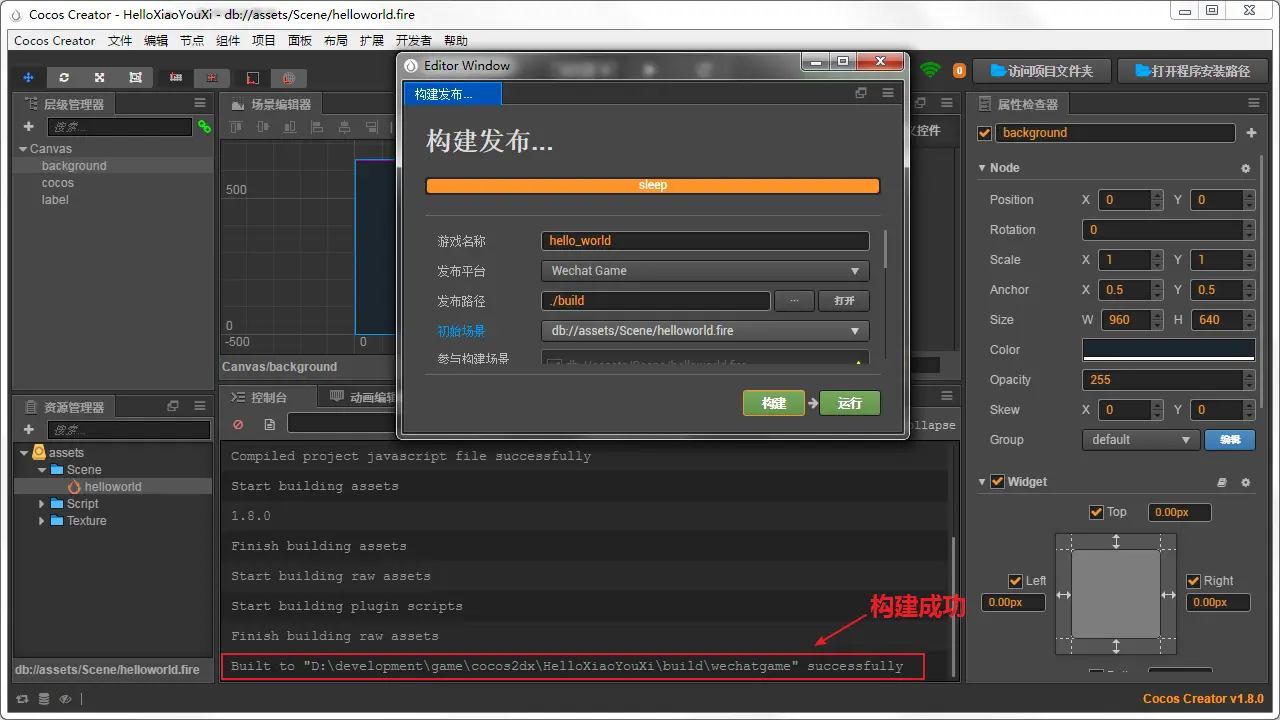The image size is (1280, 720).
Task: Create a new asset with plus icon
Action: [28, 430]
